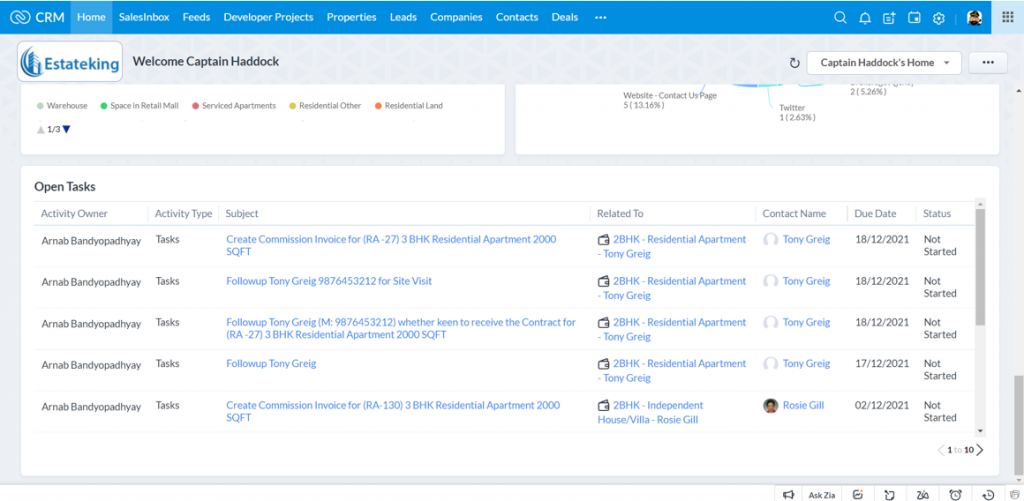Viewport: 1024px width, 501px height.
Task: Open the Properties module
Action: pyautogui.click(x=351, y=17)
